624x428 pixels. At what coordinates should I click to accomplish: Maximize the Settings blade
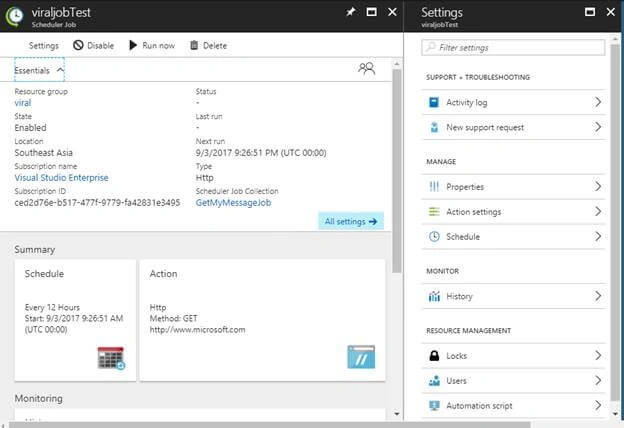point(590,12)
